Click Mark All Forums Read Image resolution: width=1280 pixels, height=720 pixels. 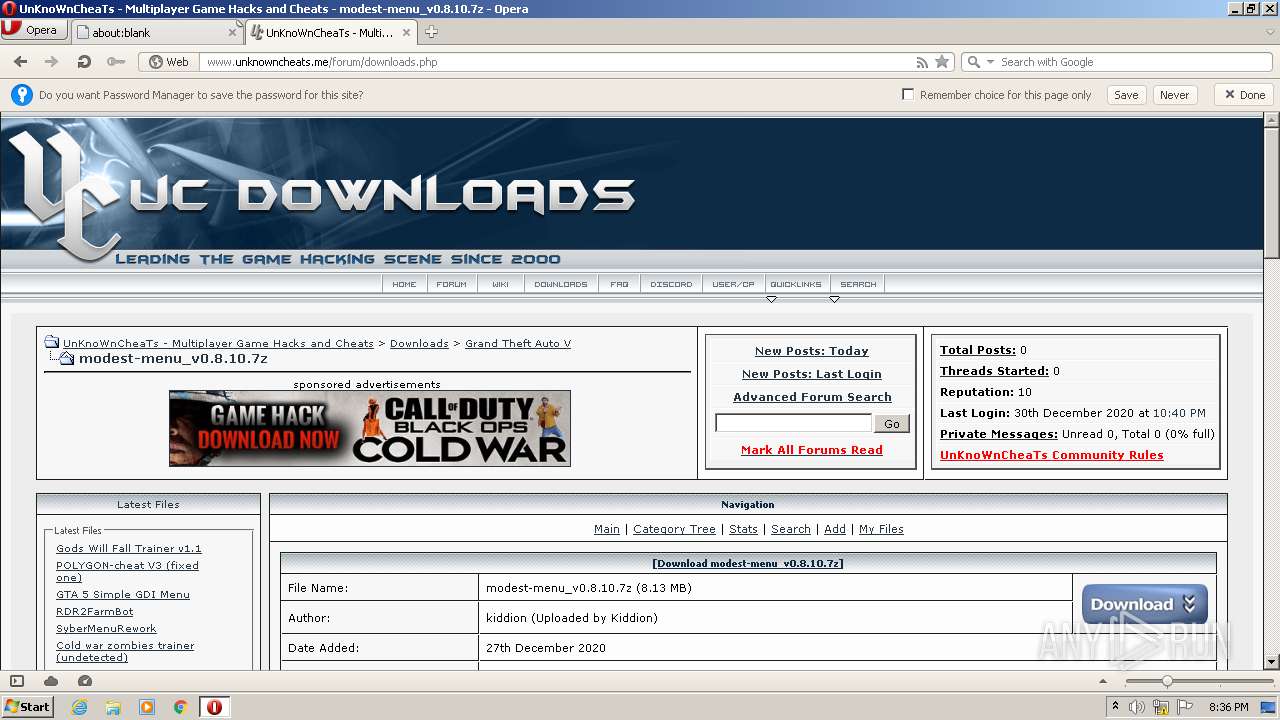coord(812,450)
